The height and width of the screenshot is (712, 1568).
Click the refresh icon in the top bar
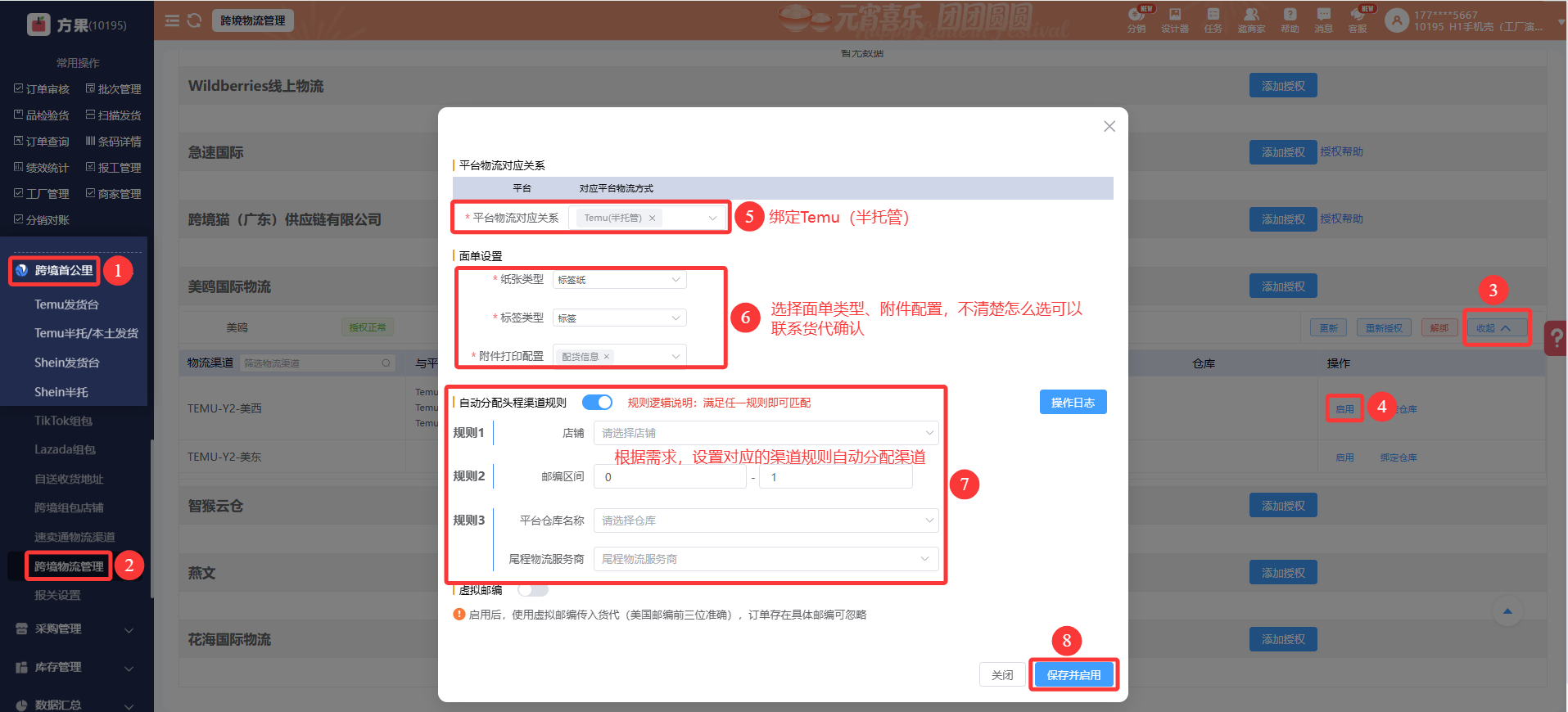tap(194, 20)
